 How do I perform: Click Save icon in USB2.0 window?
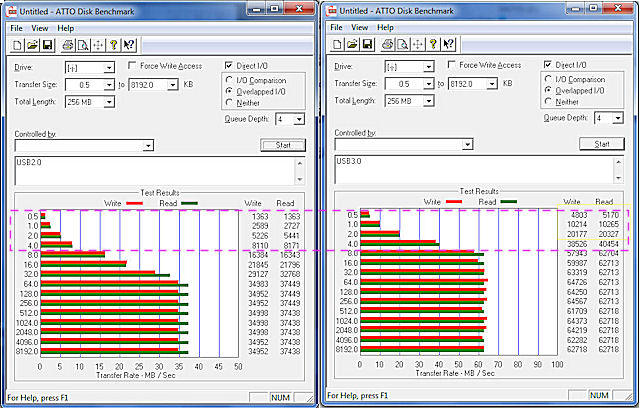click(47, 45)
